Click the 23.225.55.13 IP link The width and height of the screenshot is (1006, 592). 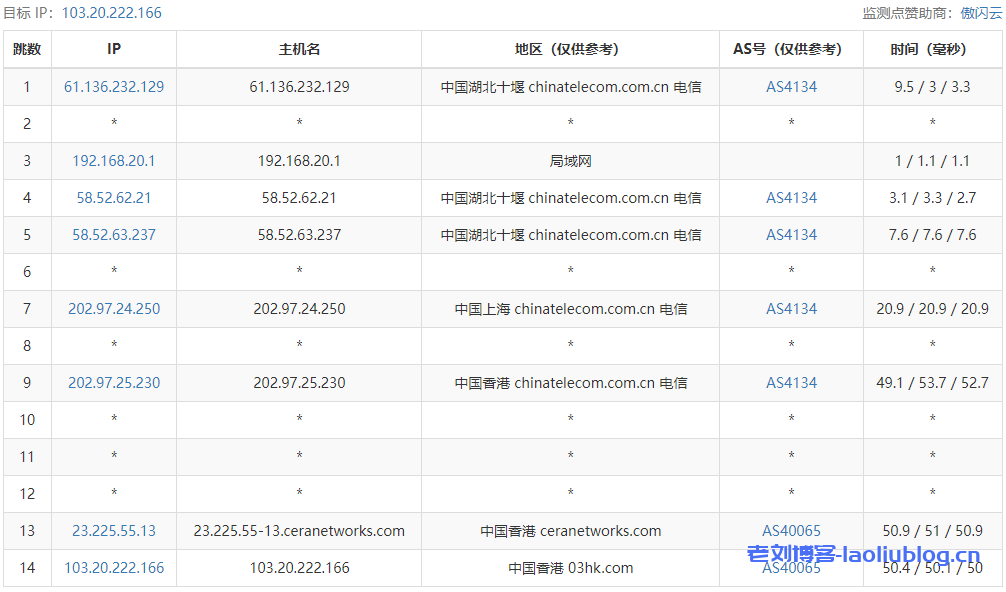click(114, 531)
